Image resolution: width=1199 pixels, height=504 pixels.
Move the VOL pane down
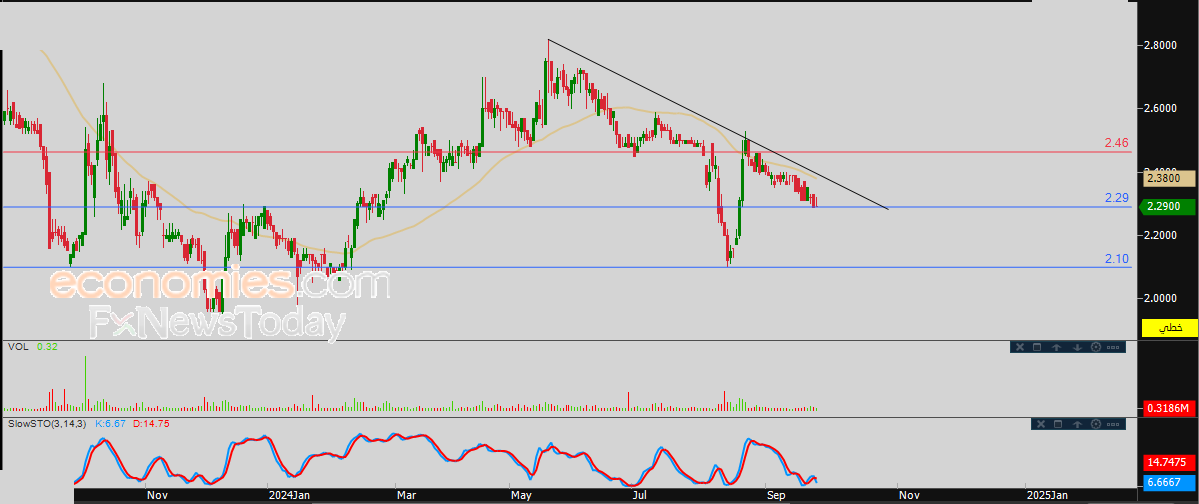1077,347
